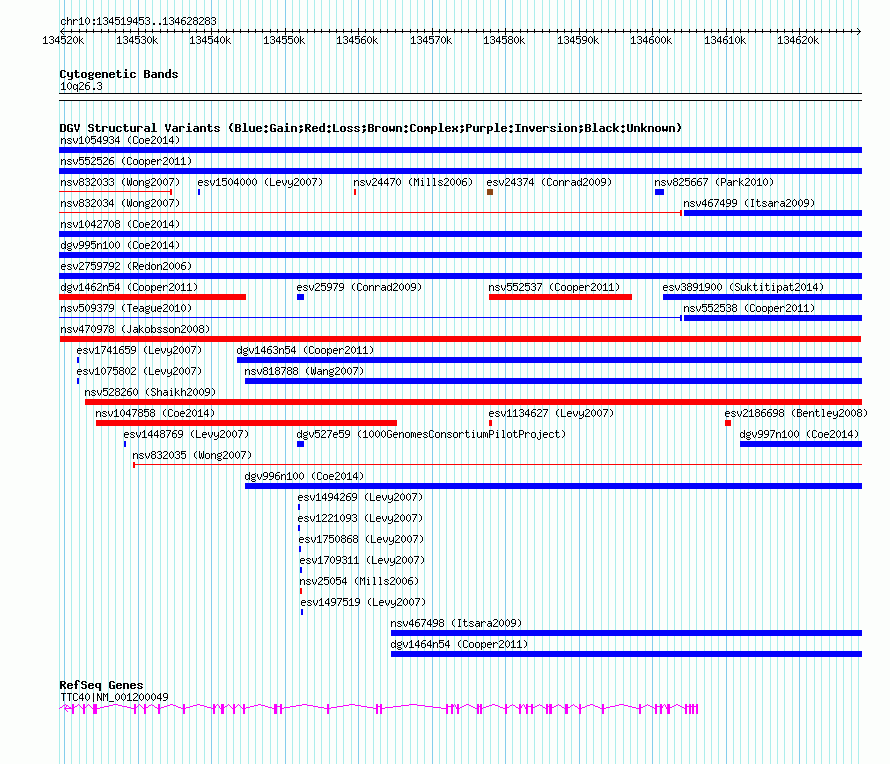This screenshot has width=890, height=764.
Task: Click nsv470978 (Jakobsson2008) label
Action: click(135, 329)
